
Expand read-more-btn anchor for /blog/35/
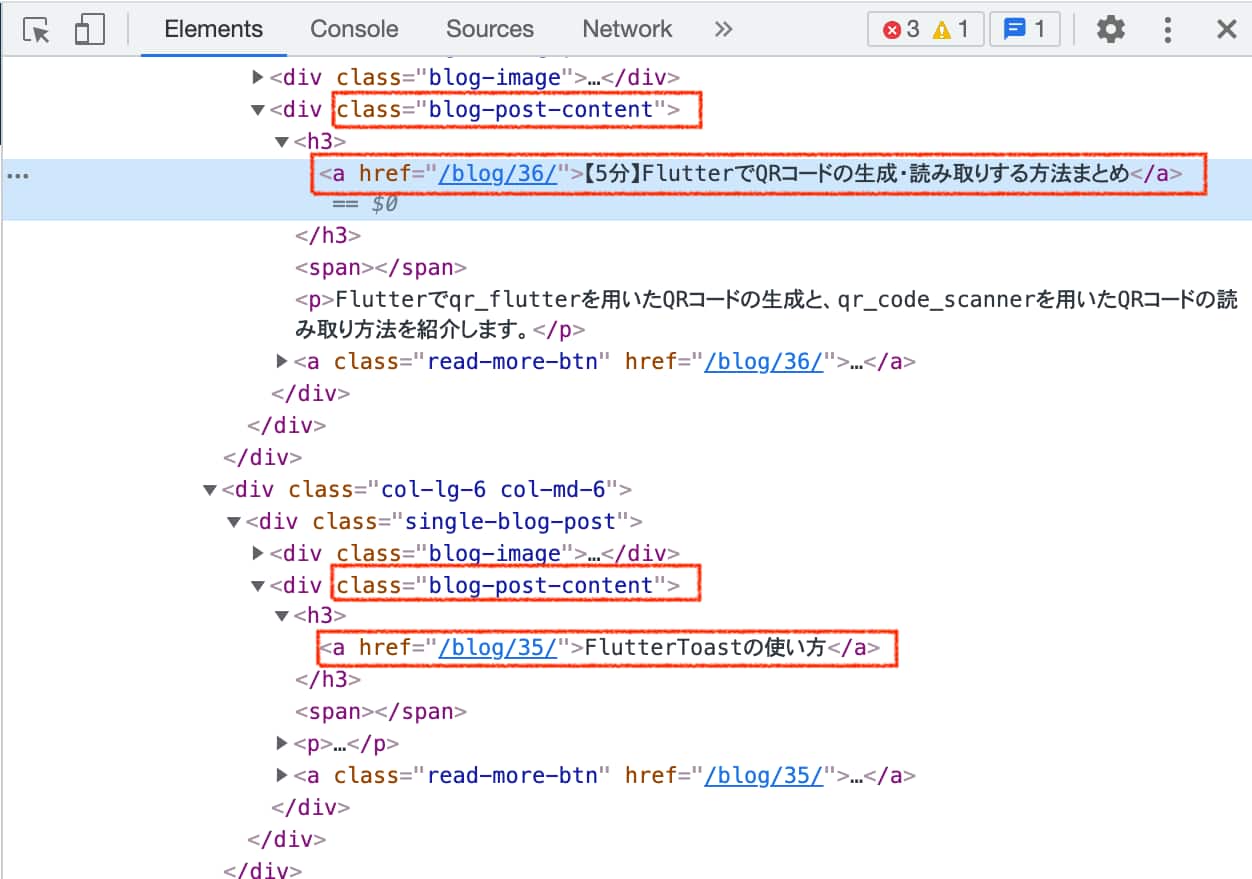tap(283, 776)
